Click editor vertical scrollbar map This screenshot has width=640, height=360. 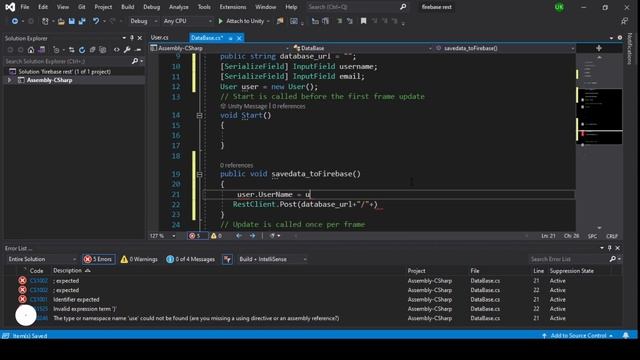[599, 141]
